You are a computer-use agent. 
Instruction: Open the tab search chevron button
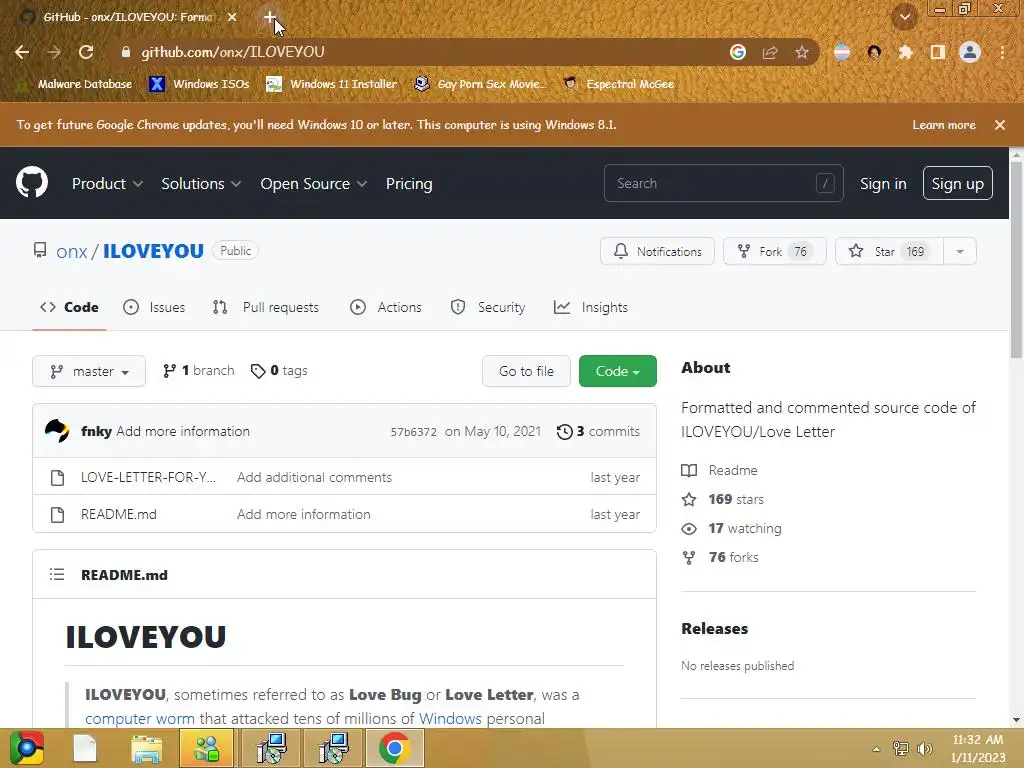point(905,17)
